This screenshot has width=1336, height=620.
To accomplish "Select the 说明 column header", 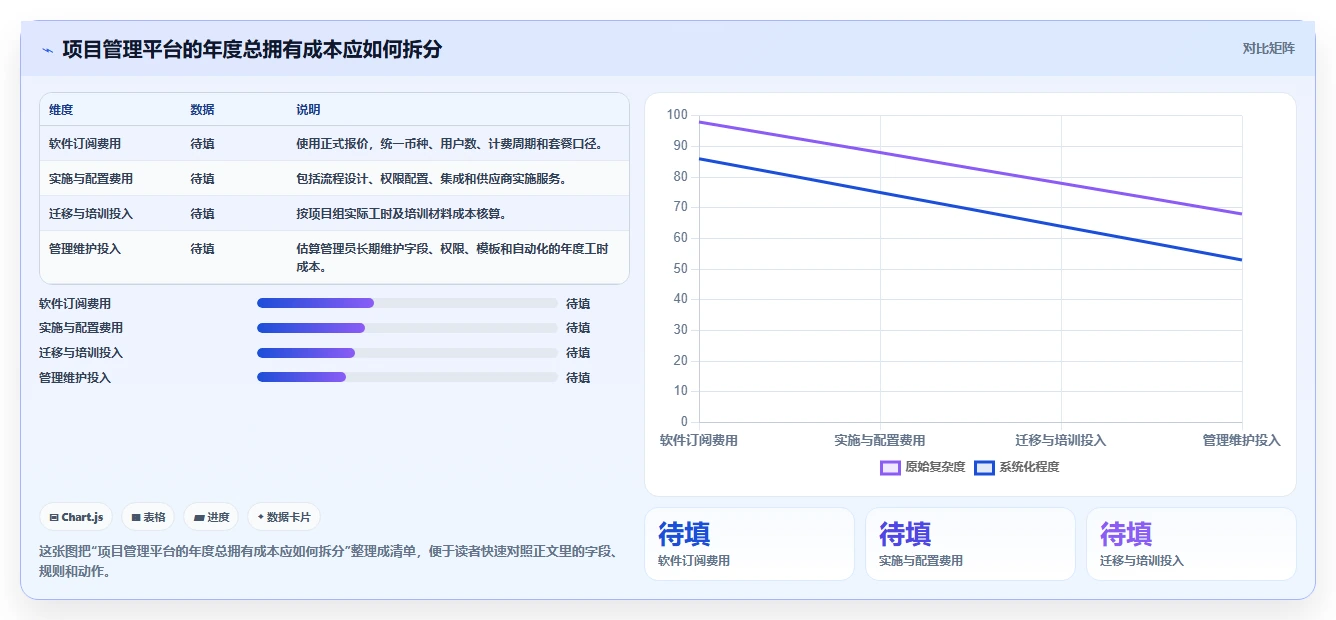I will tap(308, 110).
